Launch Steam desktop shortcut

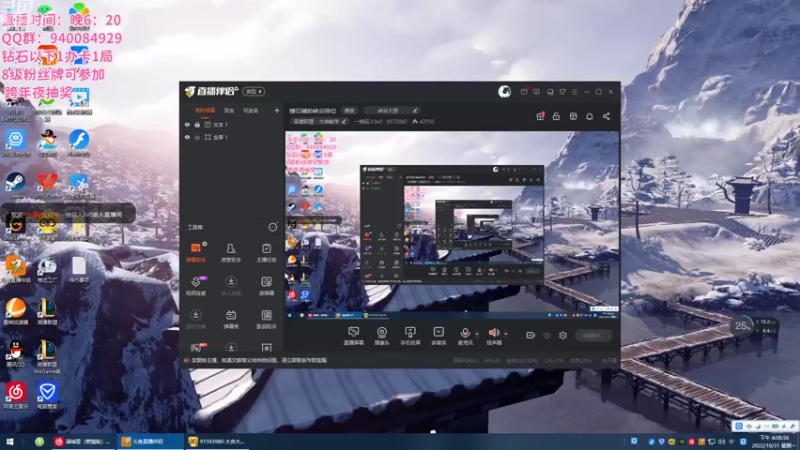15,186
